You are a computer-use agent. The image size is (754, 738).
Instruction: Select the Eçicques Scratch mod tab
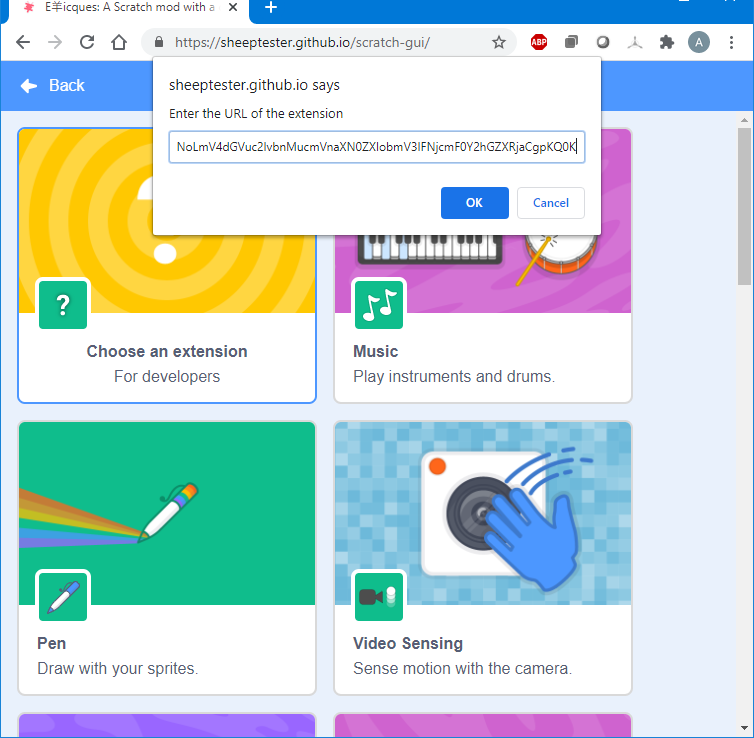pyautogui.click(x=127, y=8)
